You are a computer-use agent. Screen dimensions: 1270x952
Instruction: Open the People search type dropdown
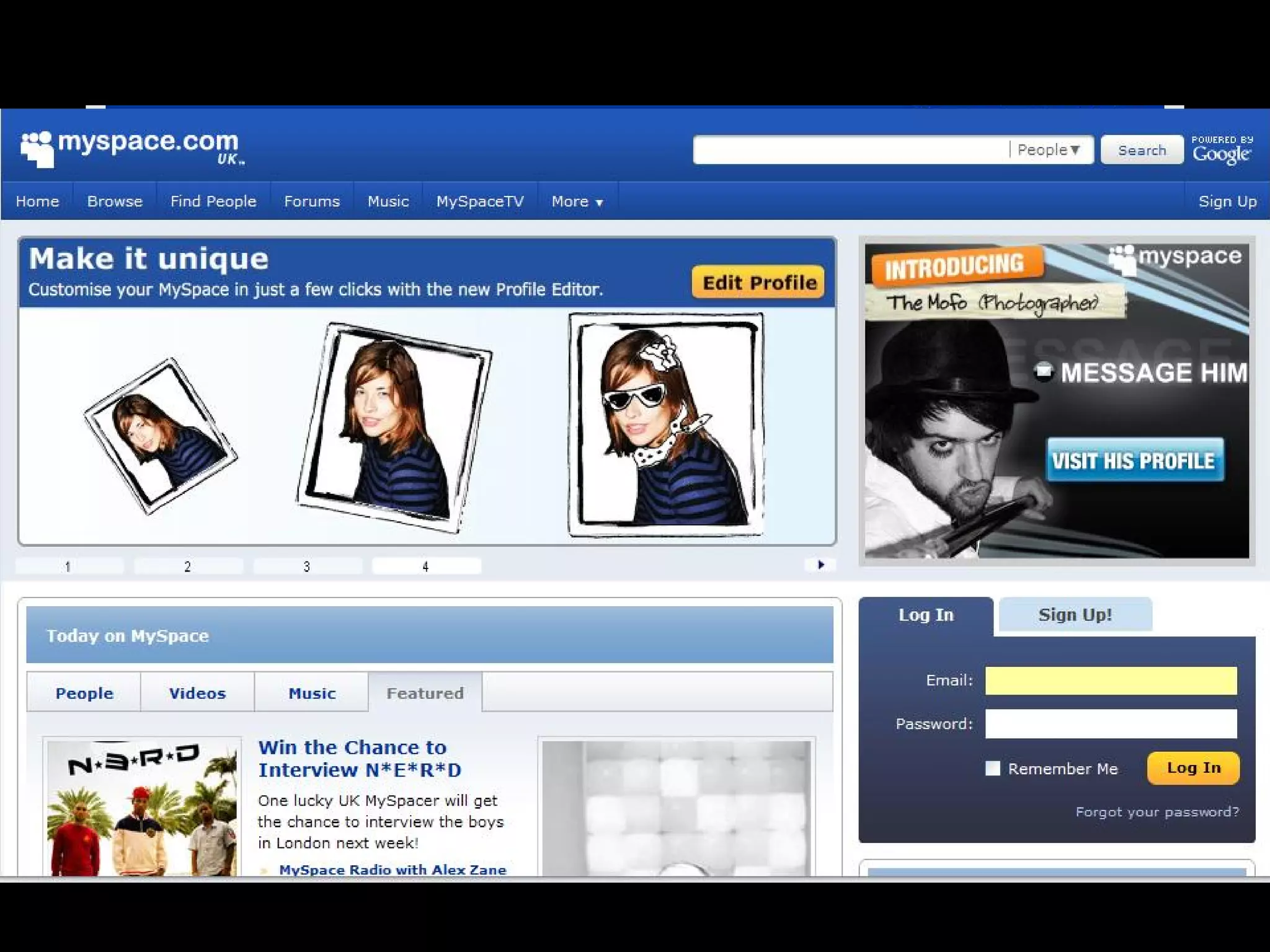click(x=1049, y=150)
